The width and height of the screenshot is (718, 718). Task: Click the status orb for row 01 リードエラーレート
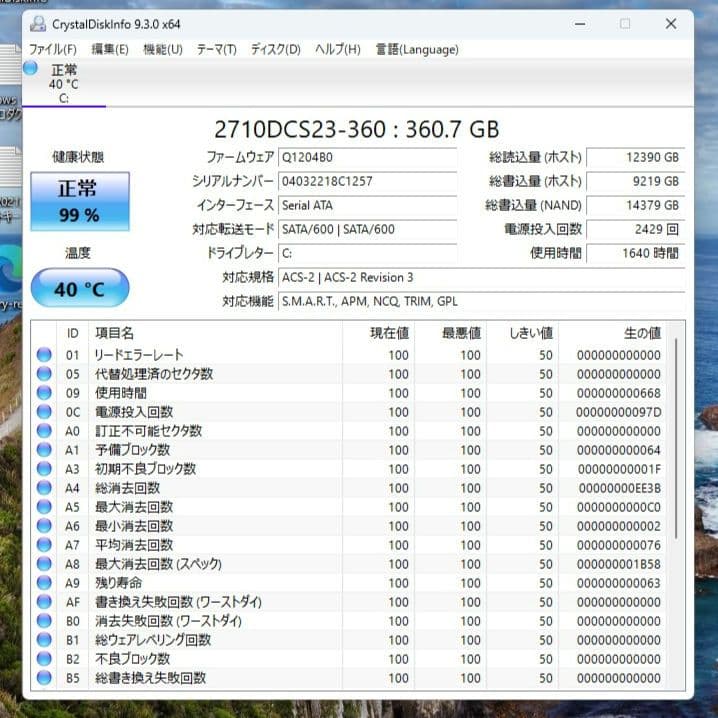coord(44,354)
